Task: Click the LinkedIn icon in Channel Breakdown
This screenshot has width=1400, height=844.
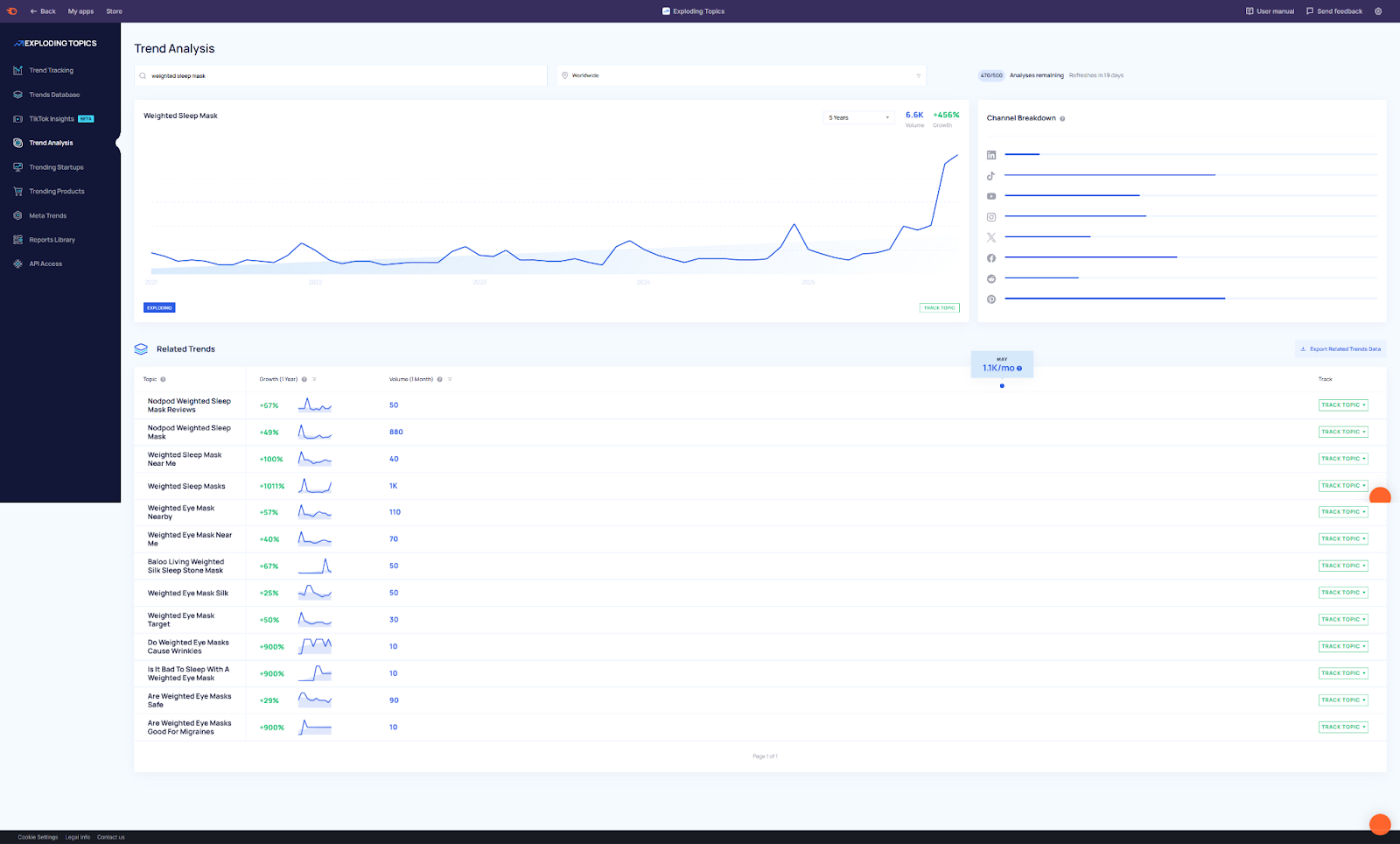Action: [991, 155]
